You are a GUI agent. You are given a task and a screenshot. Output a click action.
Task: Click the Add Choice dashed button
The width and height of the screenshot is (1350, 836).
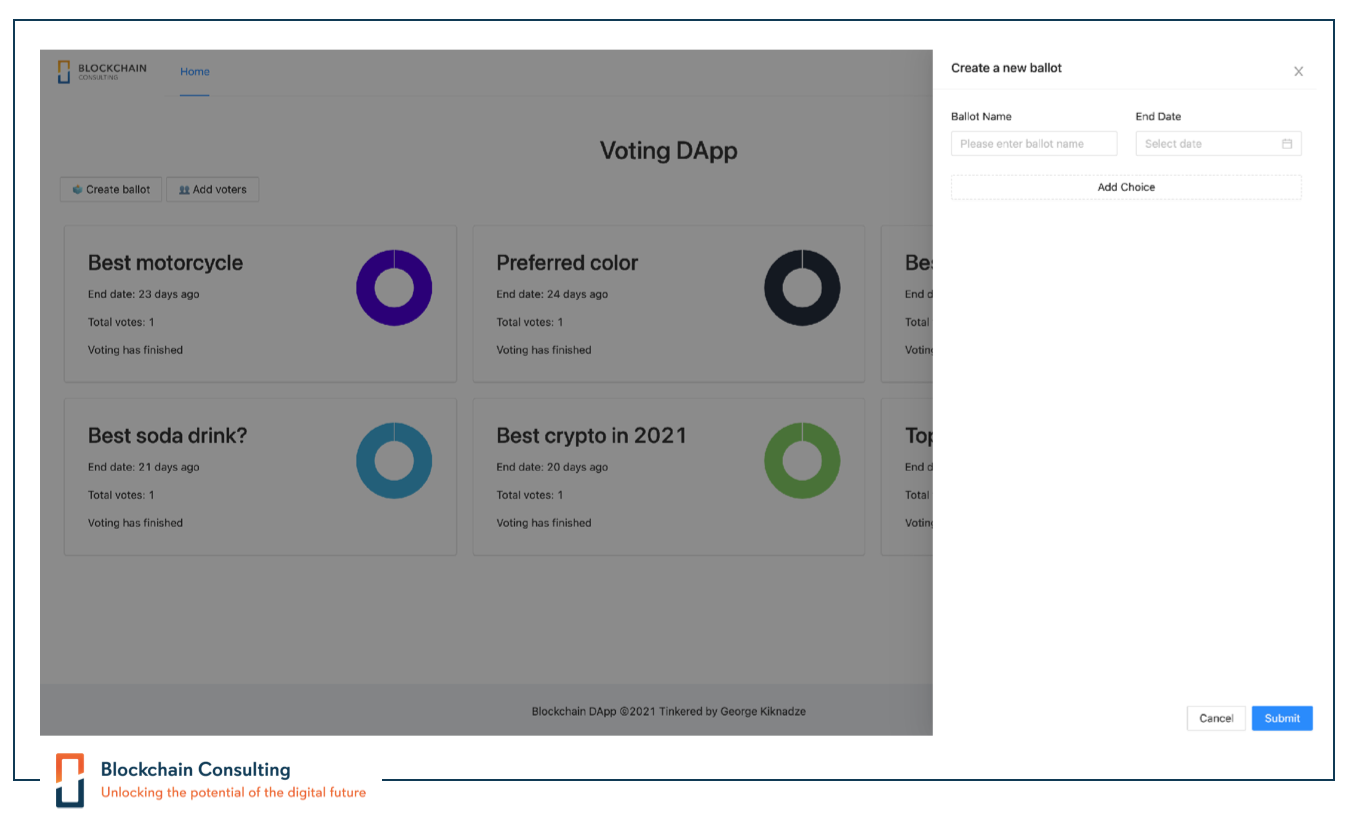click(x=1126, y=187)
